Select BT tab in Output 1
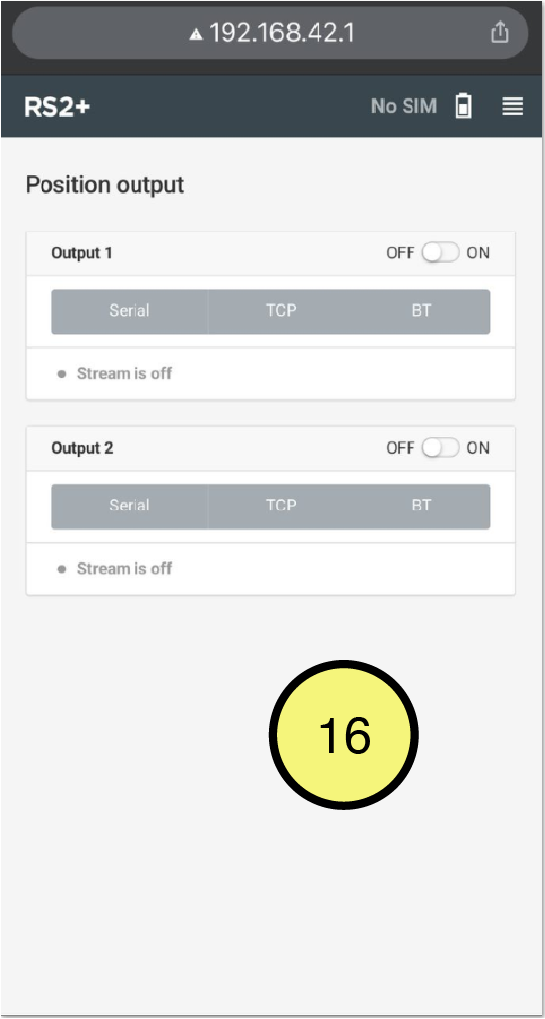This screenshot has width=545, height=1019. (422, 311)
